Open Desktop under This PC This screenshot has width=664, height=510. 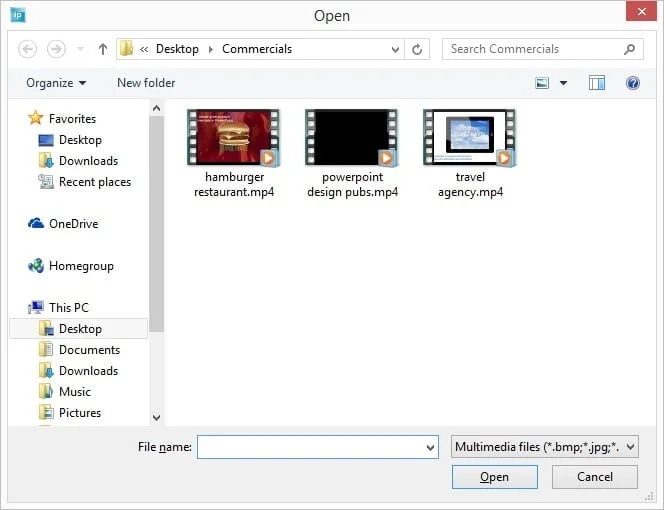click(79, 329)
